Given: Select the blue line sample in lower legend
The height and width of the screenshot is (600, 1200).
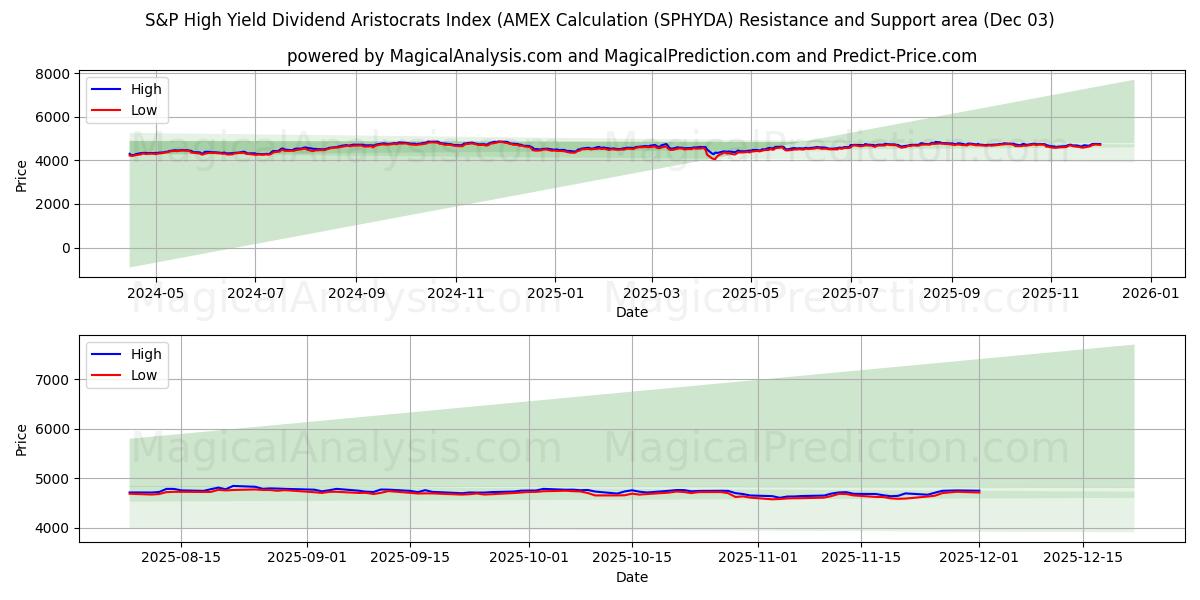Looking at the screenshot, I should click(107, 354).
